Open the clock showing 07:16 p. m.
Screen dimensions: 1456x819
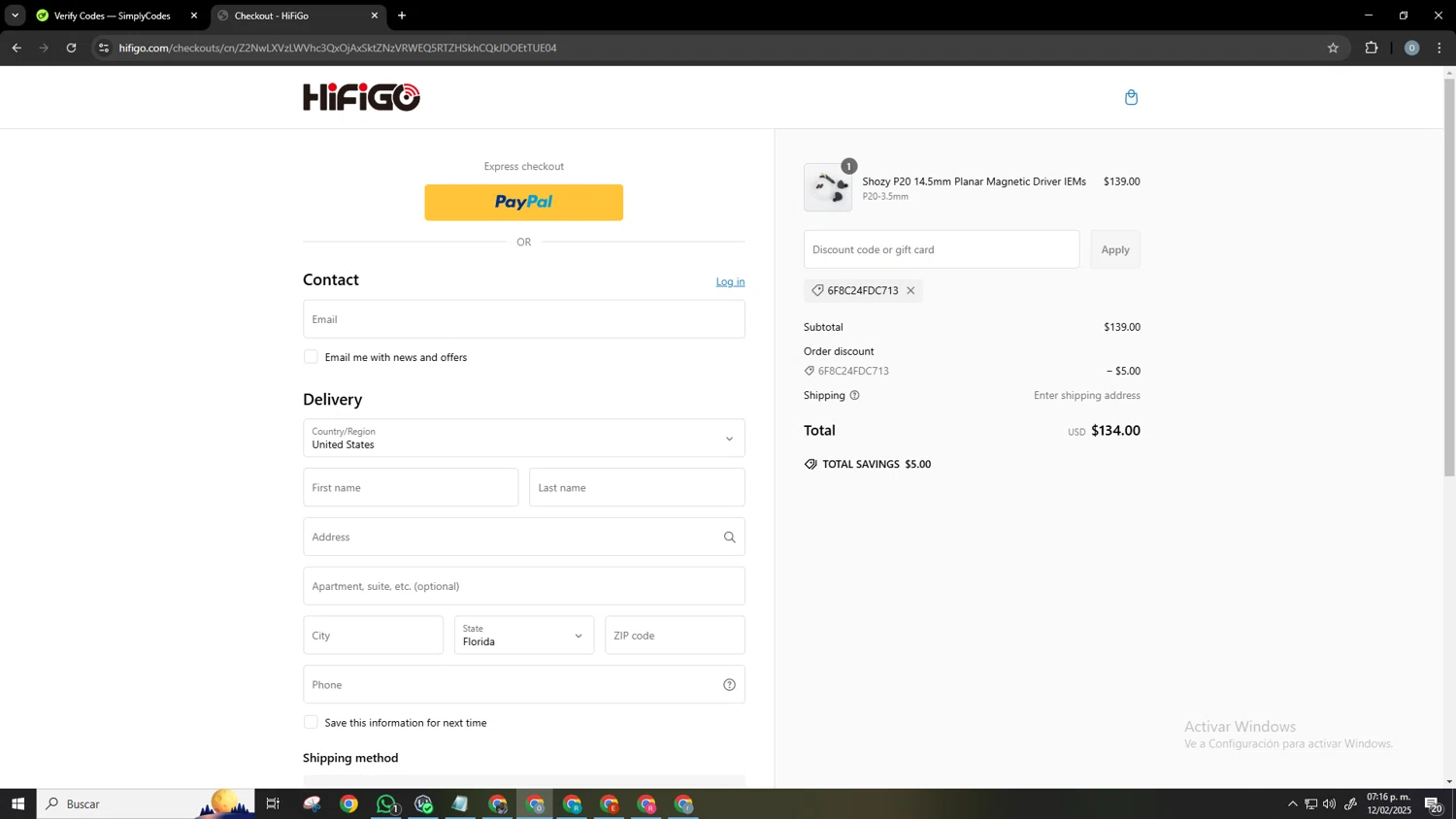click(x=1389, y=803)
